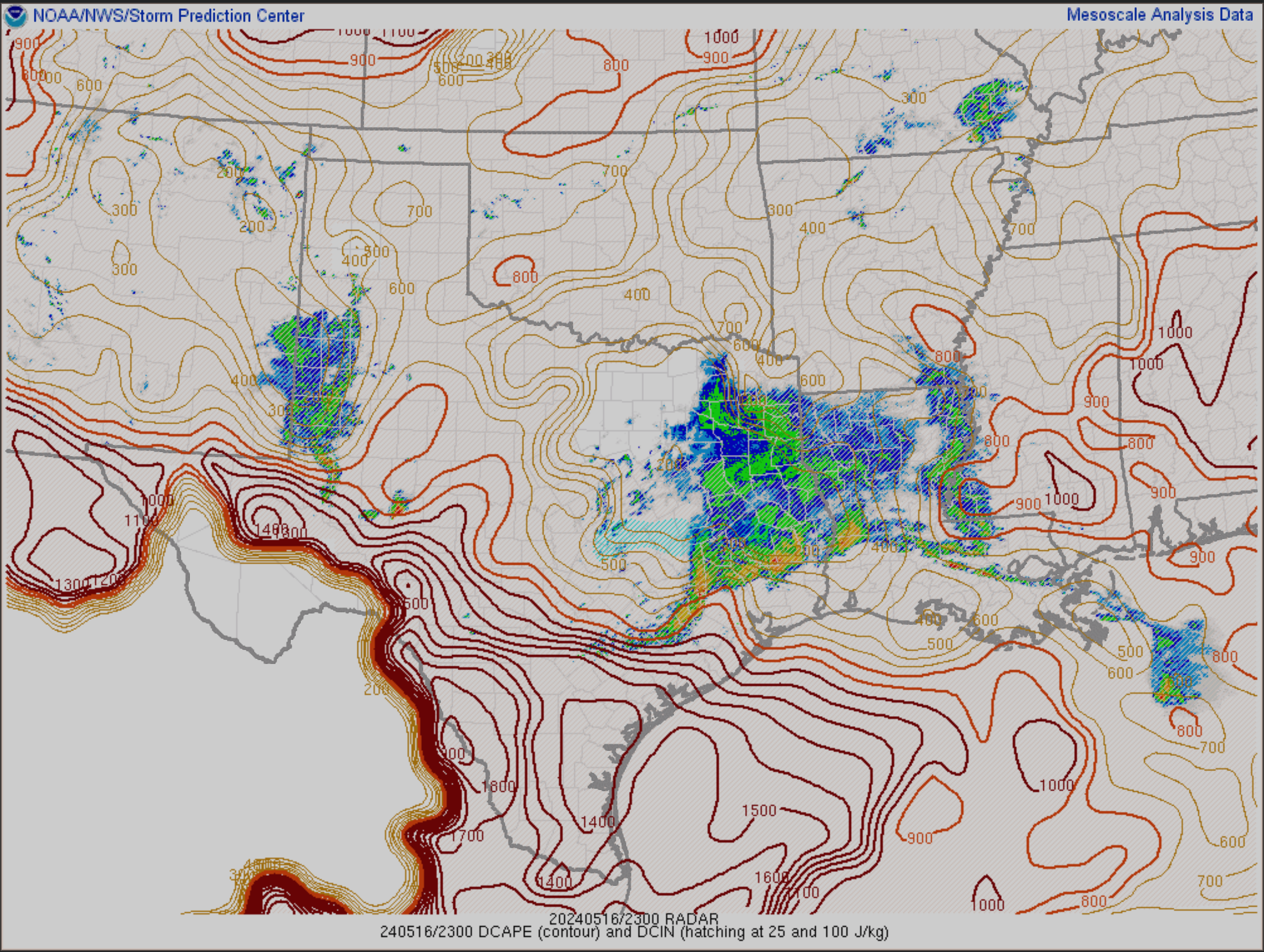
Task: Click the 1700 contour label
Action: (x=467, y=836)
